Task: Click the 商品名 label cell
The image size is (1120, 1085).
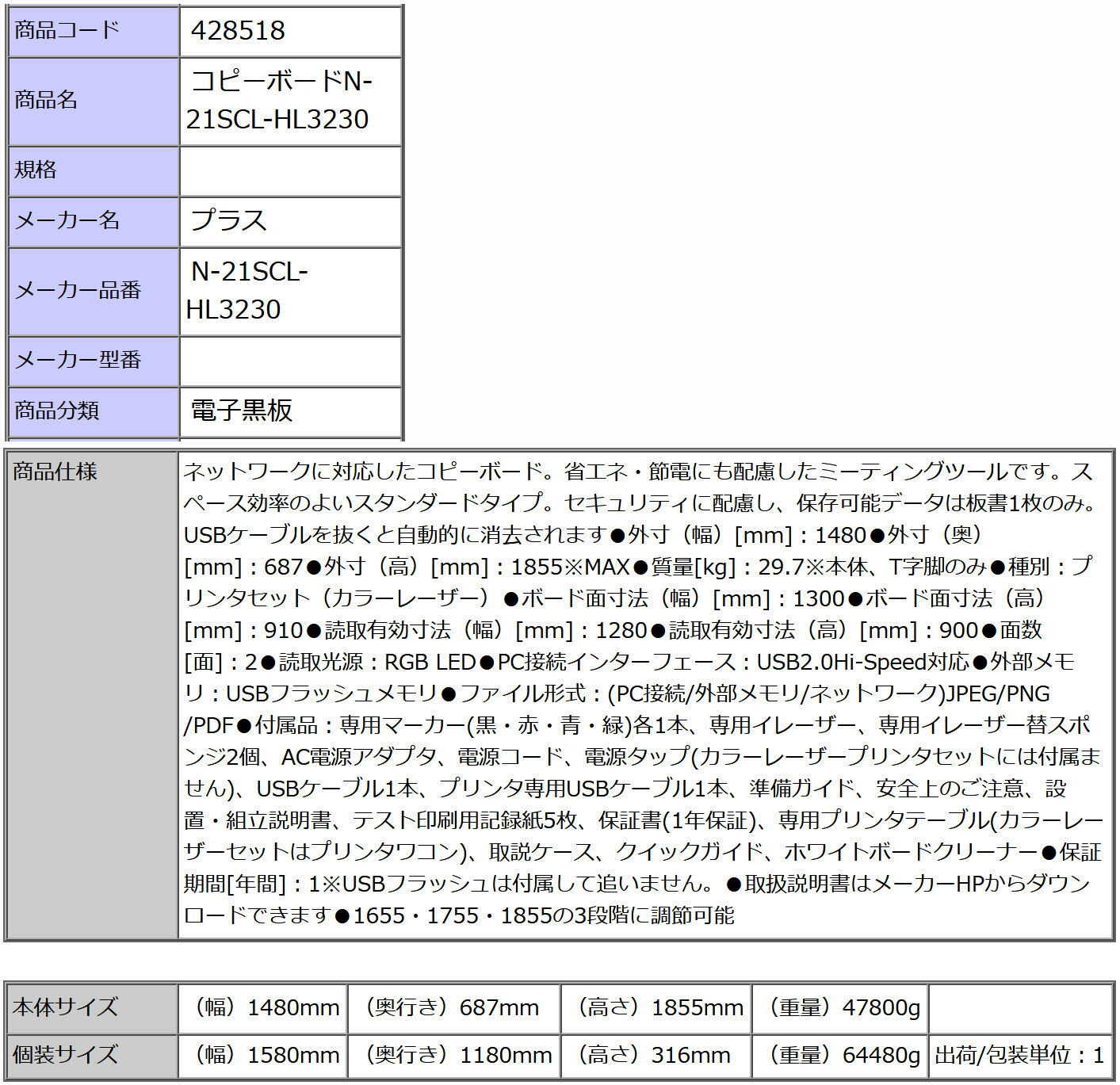Action: pyautogui.click(x=94, y=101)
